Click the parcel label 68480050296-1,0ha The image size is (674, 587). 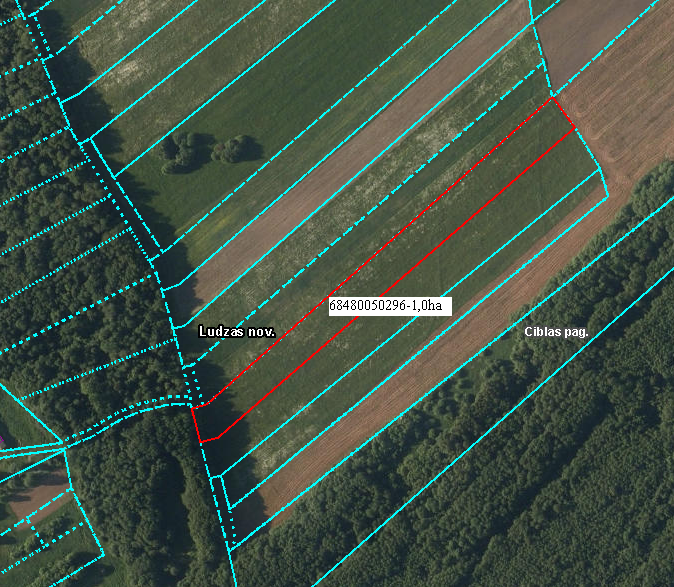pyautogui.click(x=390, y=306)
